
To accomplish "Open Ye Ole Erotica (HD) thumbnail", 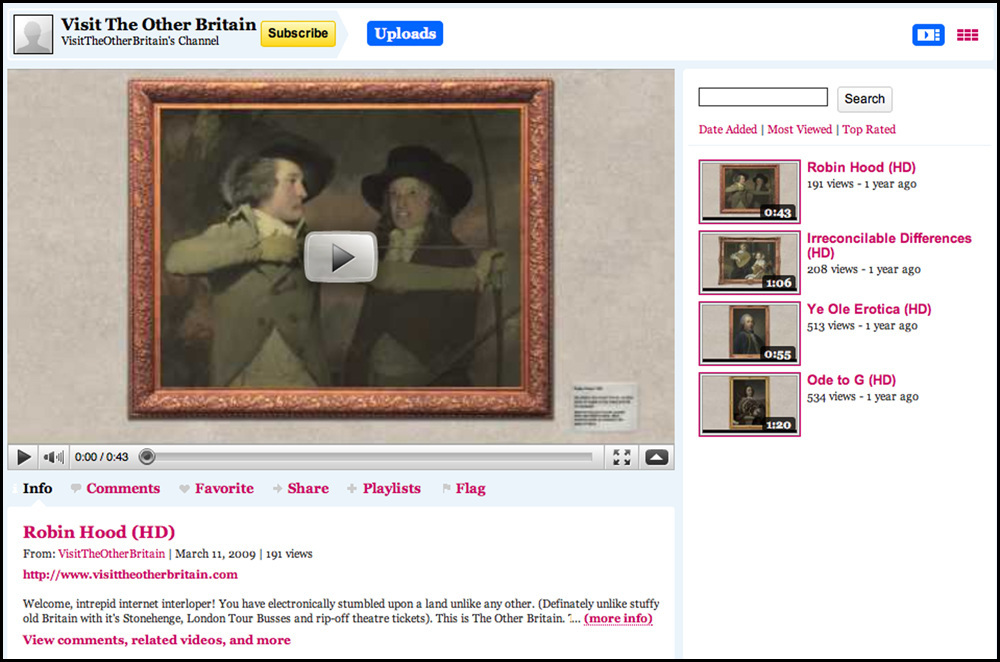I will pos(749,333).
